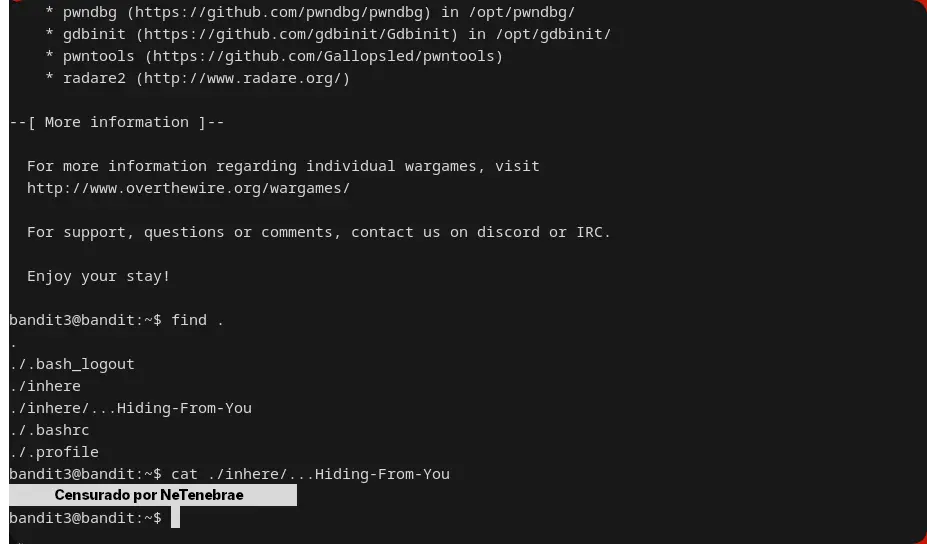This screenshot has width=927, height=544.
Task: Click the terminal cursor block at the prompt
Action: pyautogui.click(x=175, y=518)
